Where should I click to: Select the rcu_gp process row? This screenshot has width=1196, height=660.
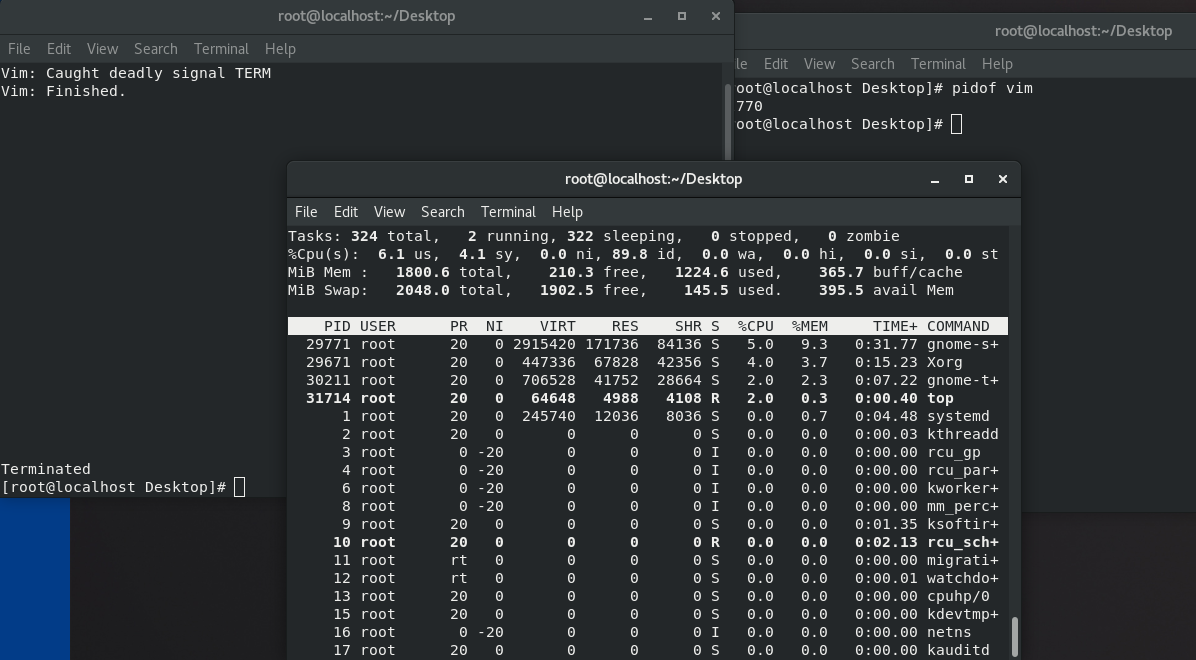[648, 452]
